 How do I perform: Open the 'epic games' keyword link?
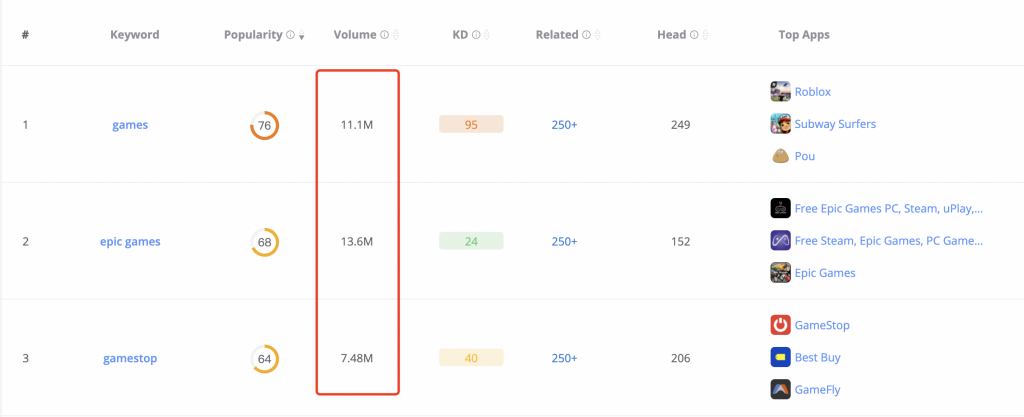point(130,241)
